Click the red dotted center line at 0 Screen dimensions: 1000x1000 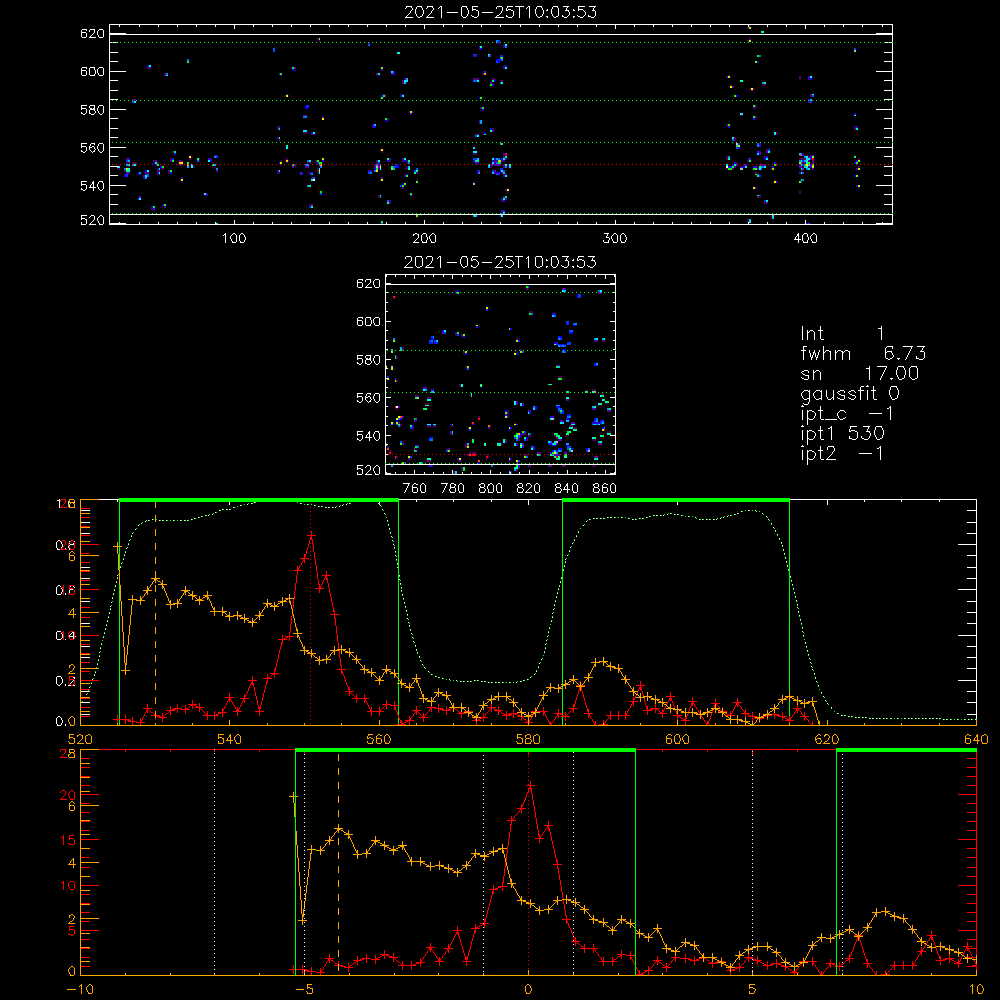528,862
